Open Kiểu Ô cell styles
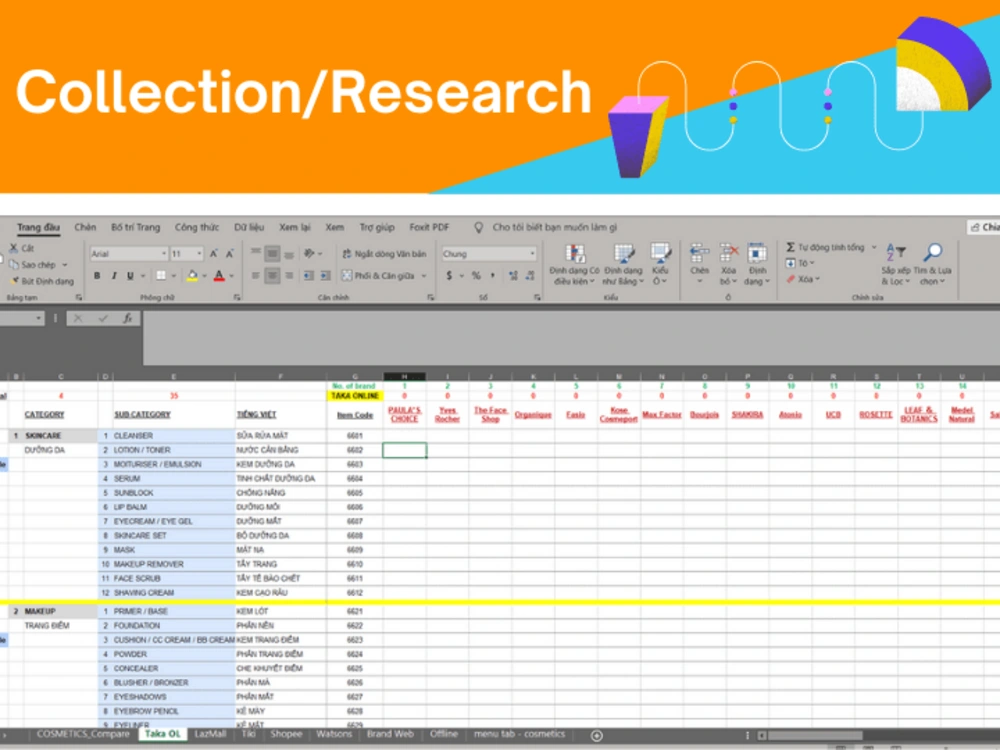The width and height of the screenshot is (1000, 750). (659, 265)
